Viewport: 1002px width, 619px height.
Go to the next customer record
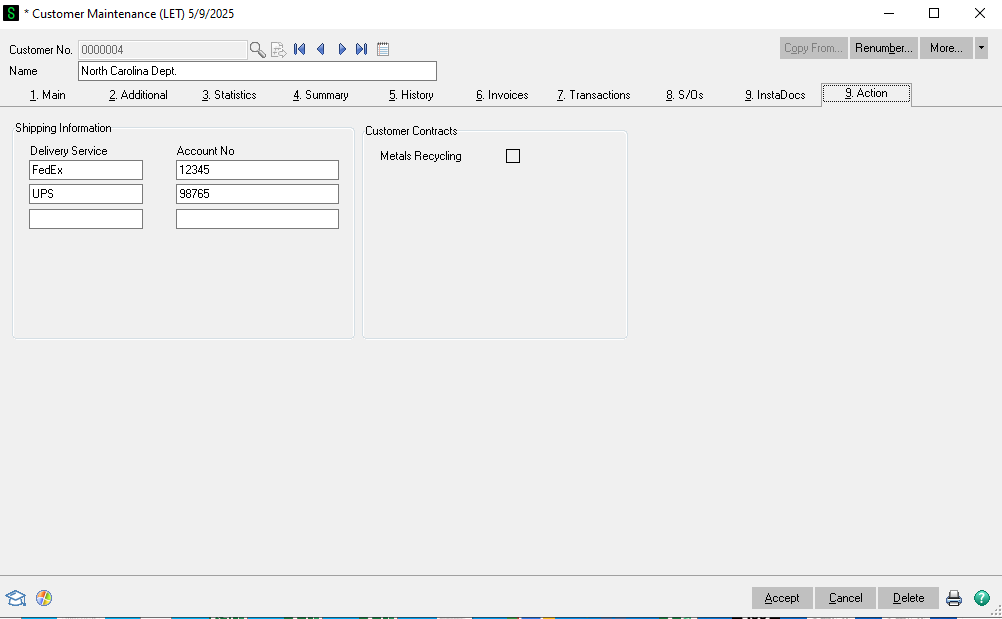(342, 49)
